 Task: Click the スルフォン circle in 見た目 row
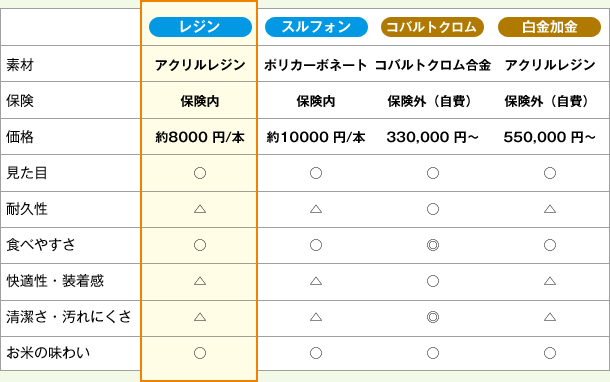coord(316,173)
